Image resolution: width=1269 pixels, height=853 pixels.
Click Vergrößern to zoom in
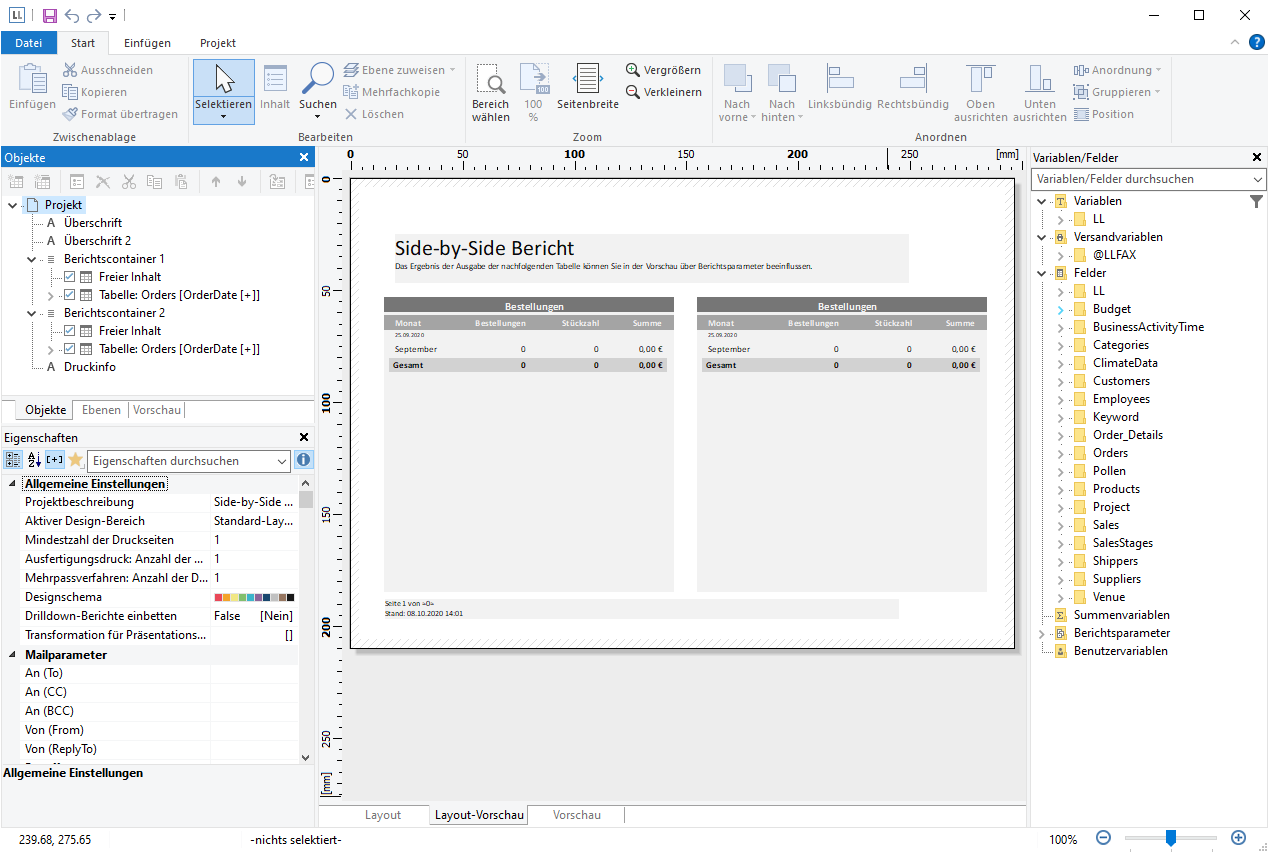pos(663,70)
